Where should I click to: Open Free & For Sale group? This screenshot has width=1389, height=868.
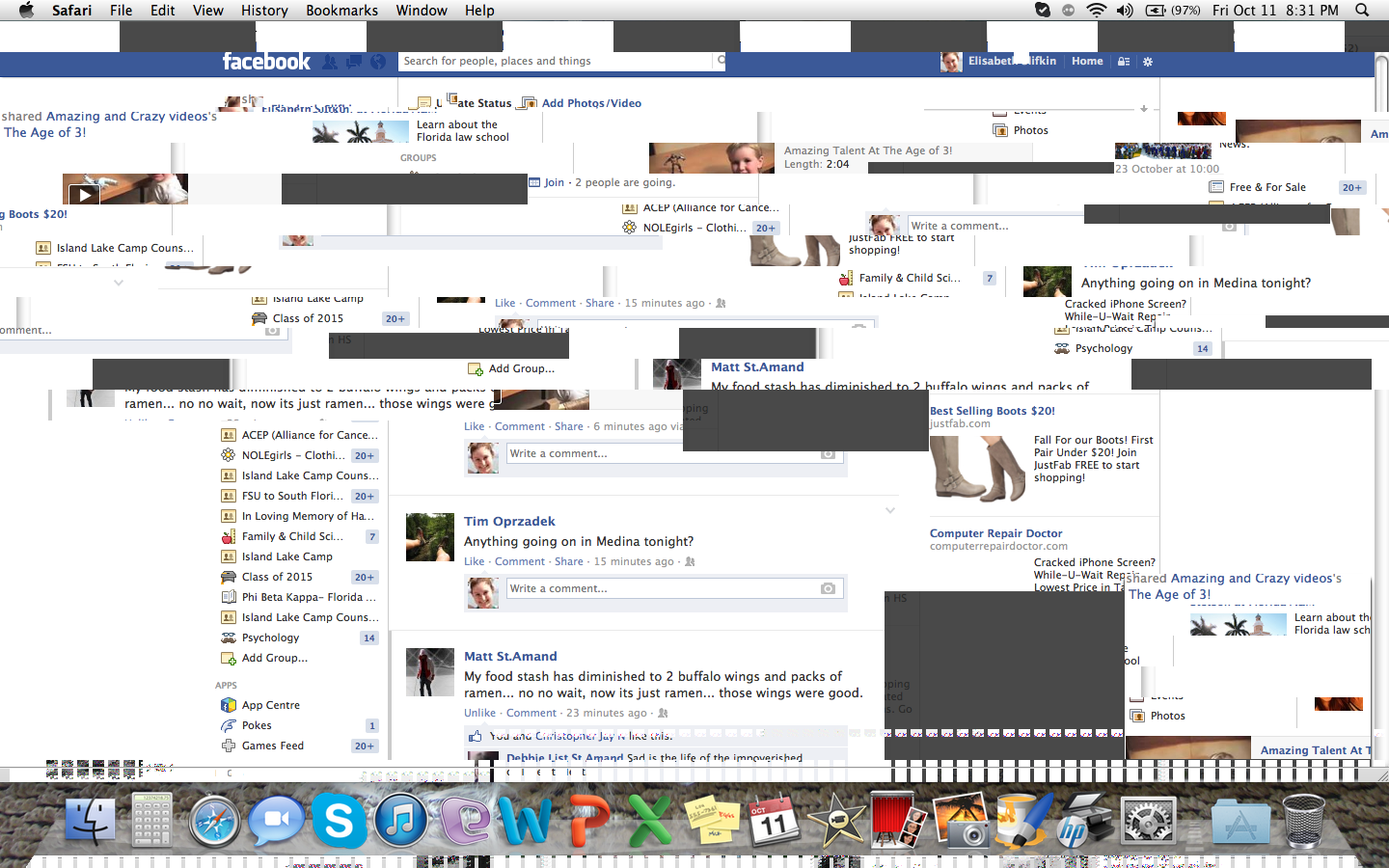coord(1267,187)
